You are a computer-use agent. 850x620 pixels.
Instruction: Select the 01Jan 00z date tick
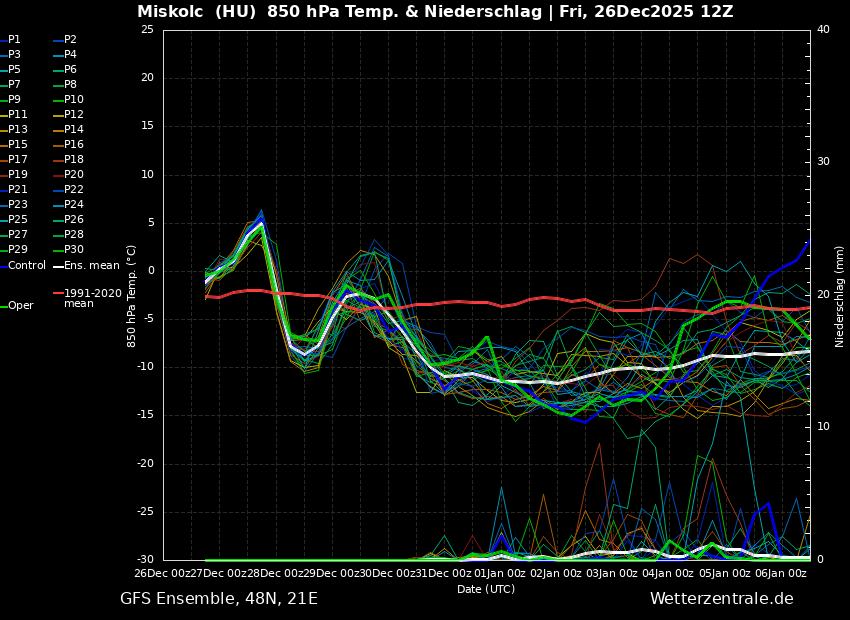coord(499,573)
